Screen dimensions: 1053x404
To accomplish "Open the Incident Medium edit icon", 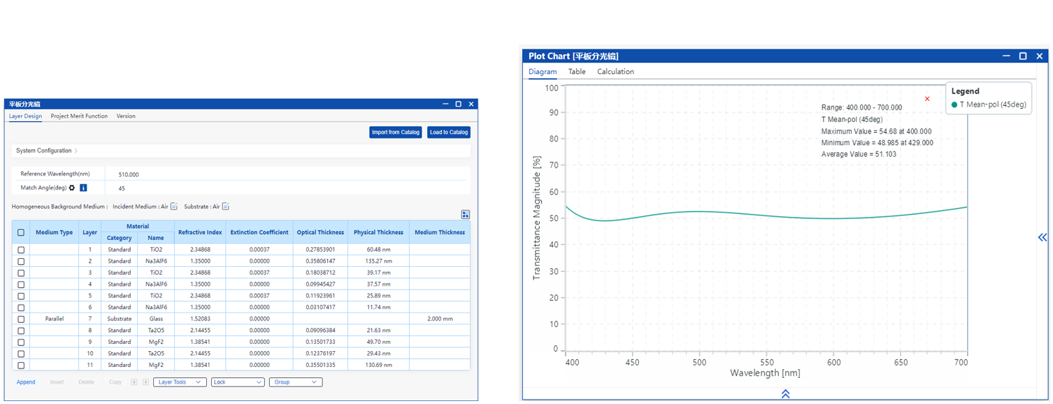I will click(174, 207).
